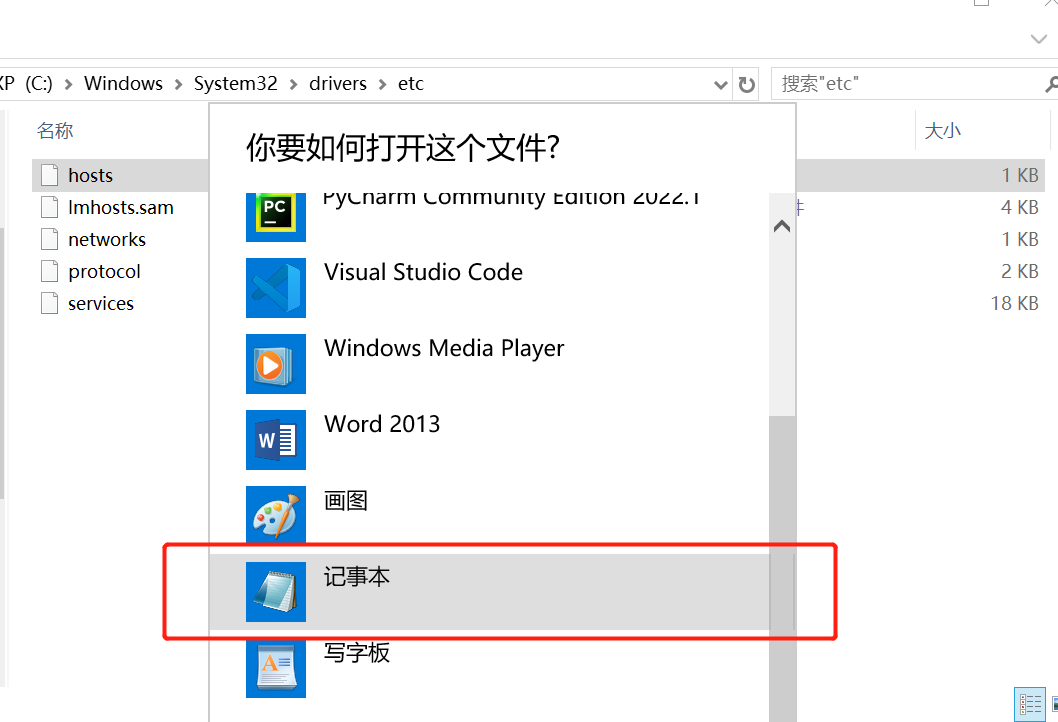
Task: Select the hosts file name
Action: click(90, 175)
